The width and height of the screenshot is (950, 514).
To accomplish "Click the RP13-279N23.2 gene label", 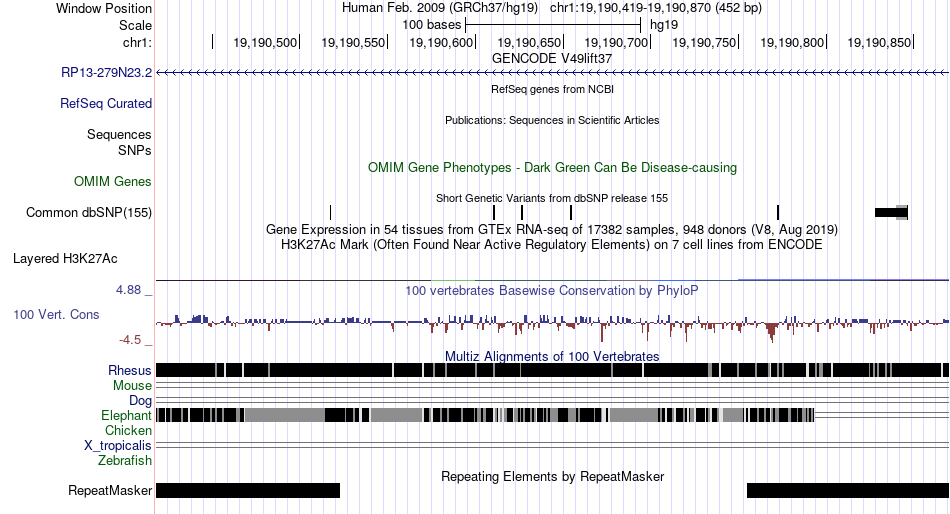I will [x=107, y=73].
